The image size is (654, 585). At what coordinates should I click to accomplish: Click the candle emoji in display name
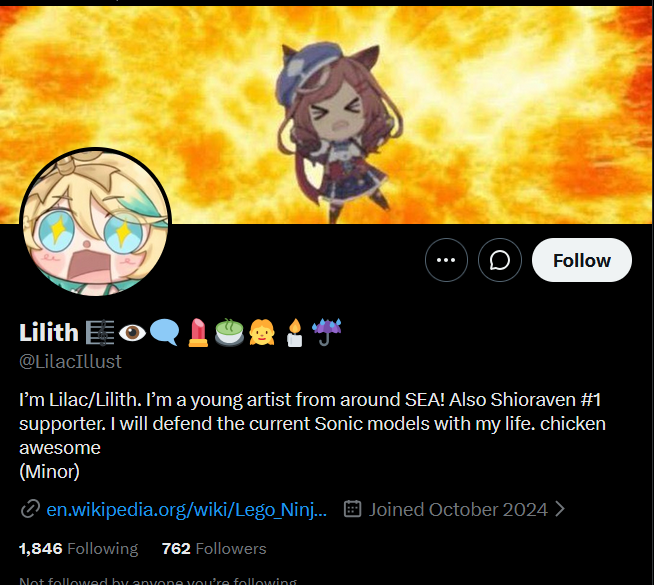pos(294,332)
